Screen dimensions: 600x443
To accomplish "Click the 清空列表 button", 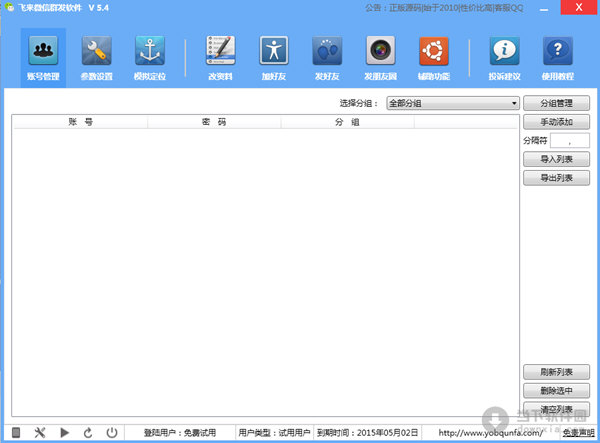I will (556, 409).
